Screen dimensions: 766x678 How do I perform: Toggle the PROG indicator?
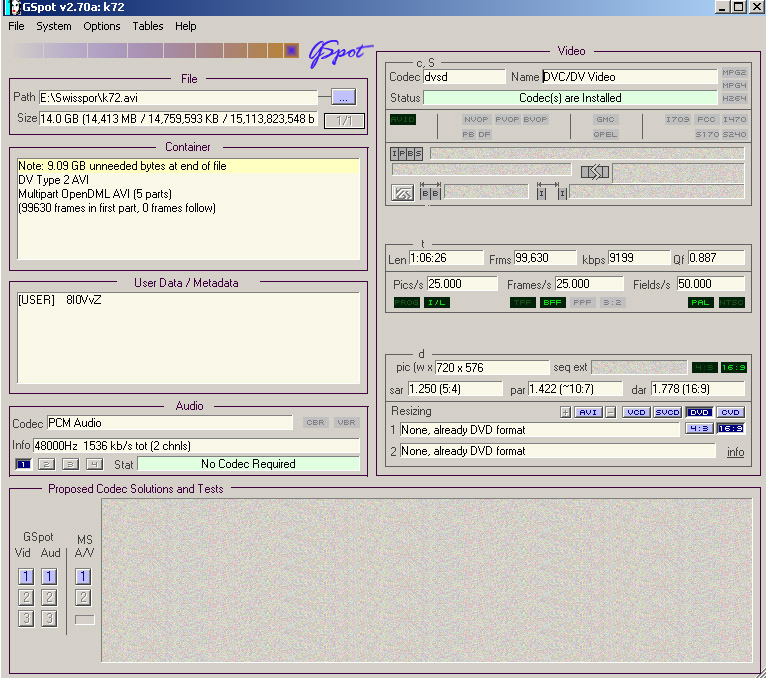(406, 302)
